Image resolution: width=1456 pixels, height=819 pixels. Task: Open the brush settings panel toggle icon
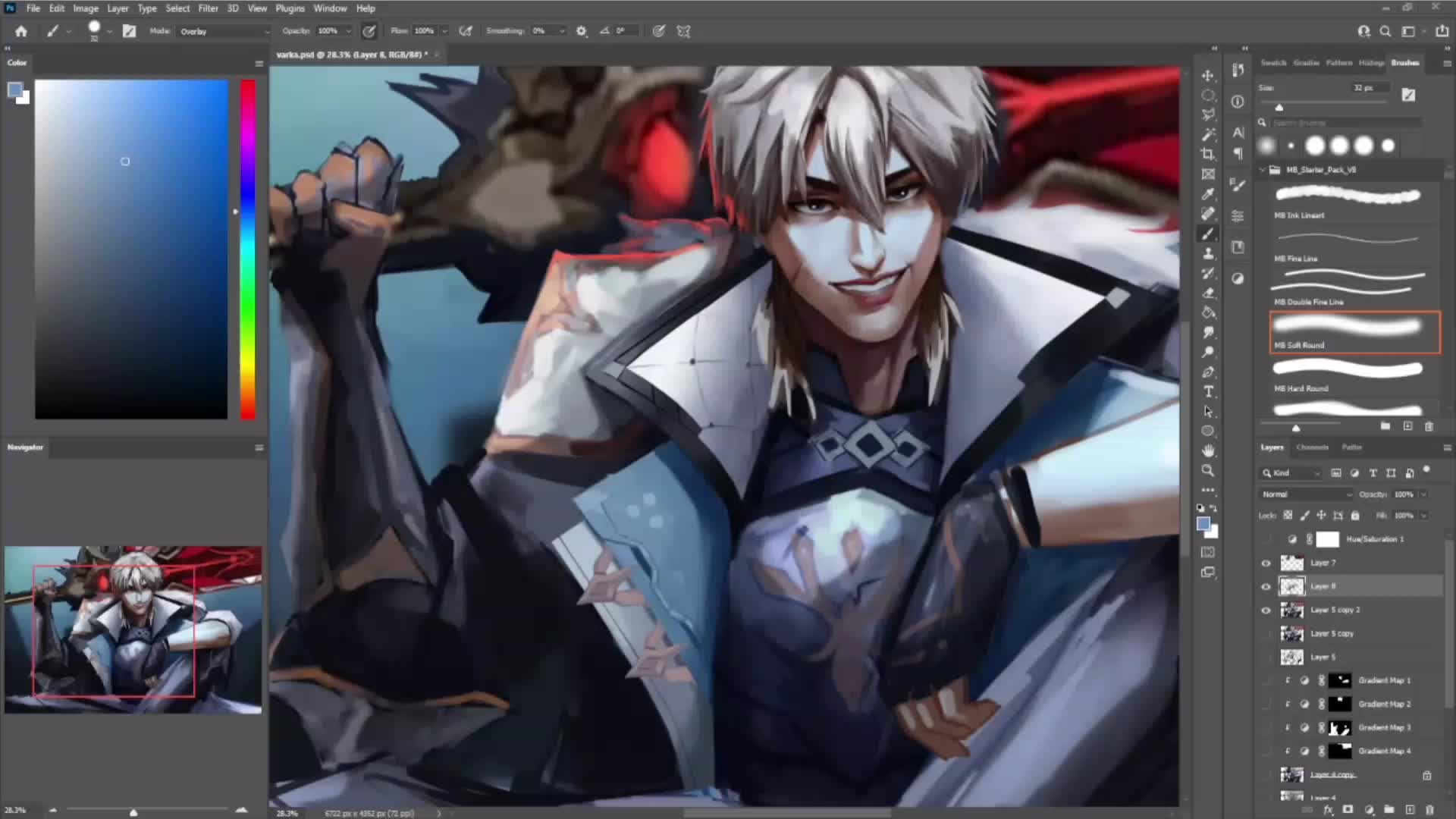(129, 31)
